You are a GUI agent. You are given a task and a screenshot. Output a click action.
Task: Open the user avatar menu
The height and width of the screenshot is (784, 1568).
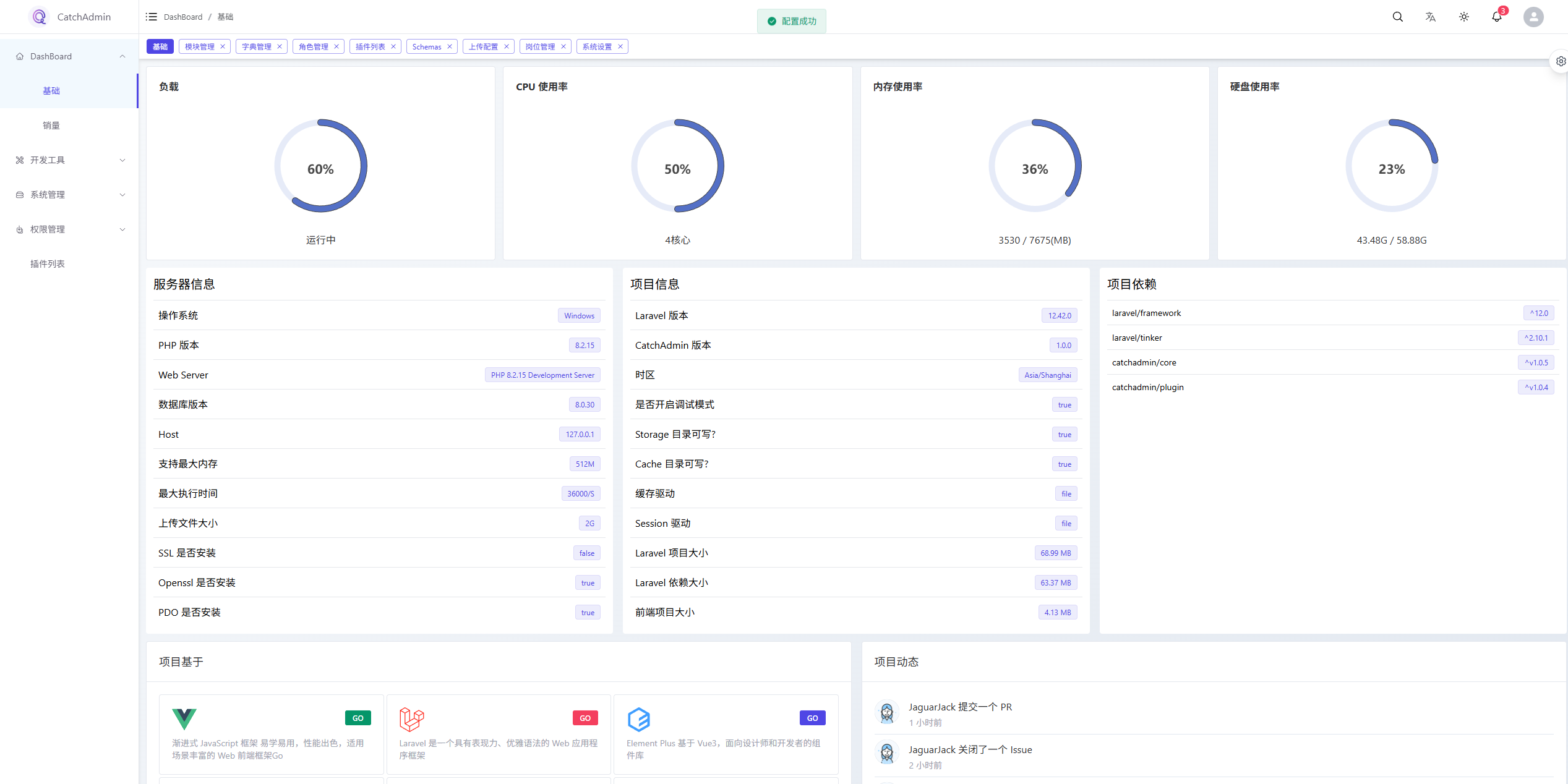(x=1533, y=17)
